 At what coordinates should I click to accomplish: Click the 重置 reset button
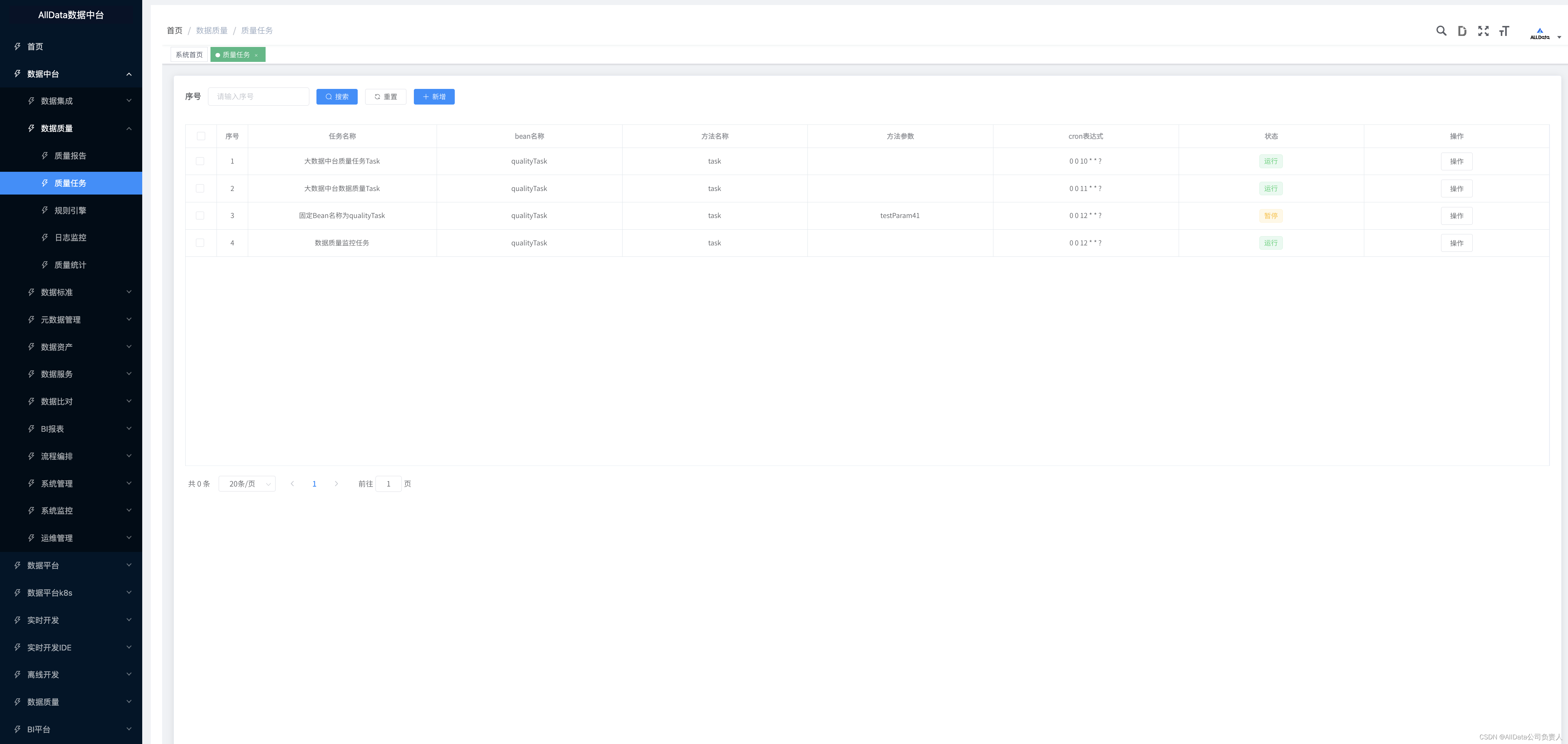[x=385, y=97]
